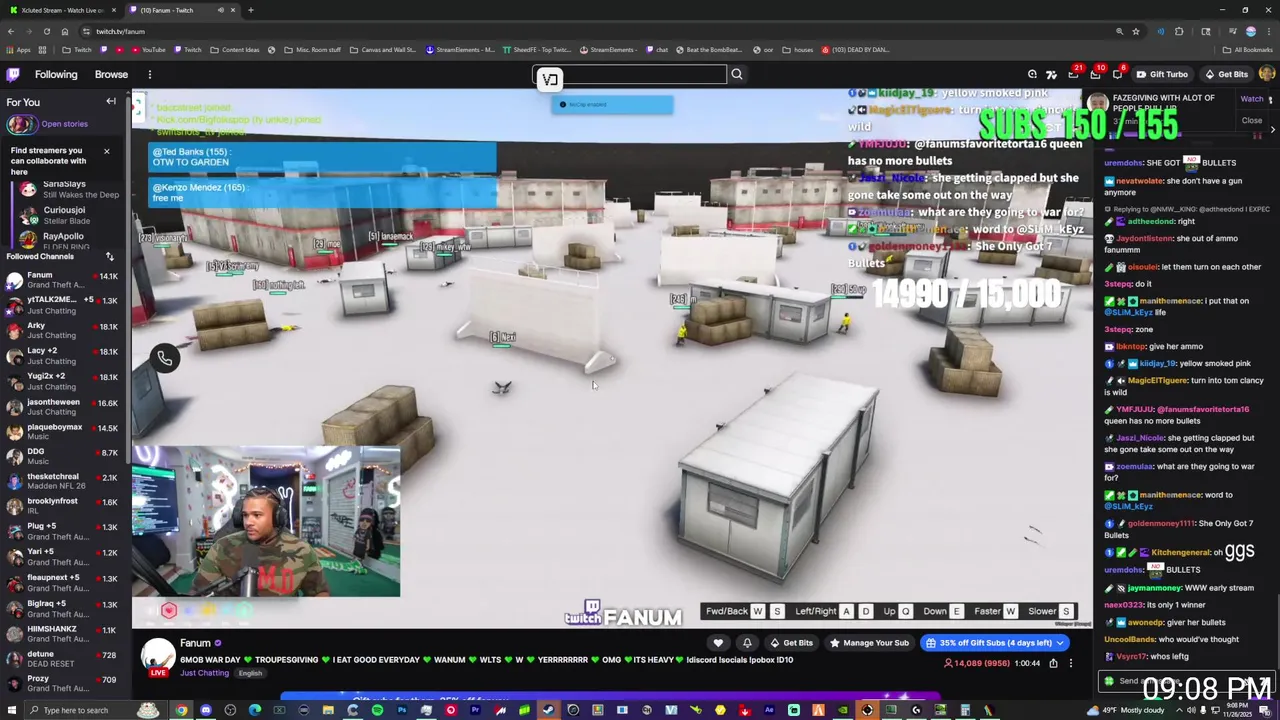1280x720 pixels.
Task: Click Get Bits below the stream
Action: coord(791,643)
